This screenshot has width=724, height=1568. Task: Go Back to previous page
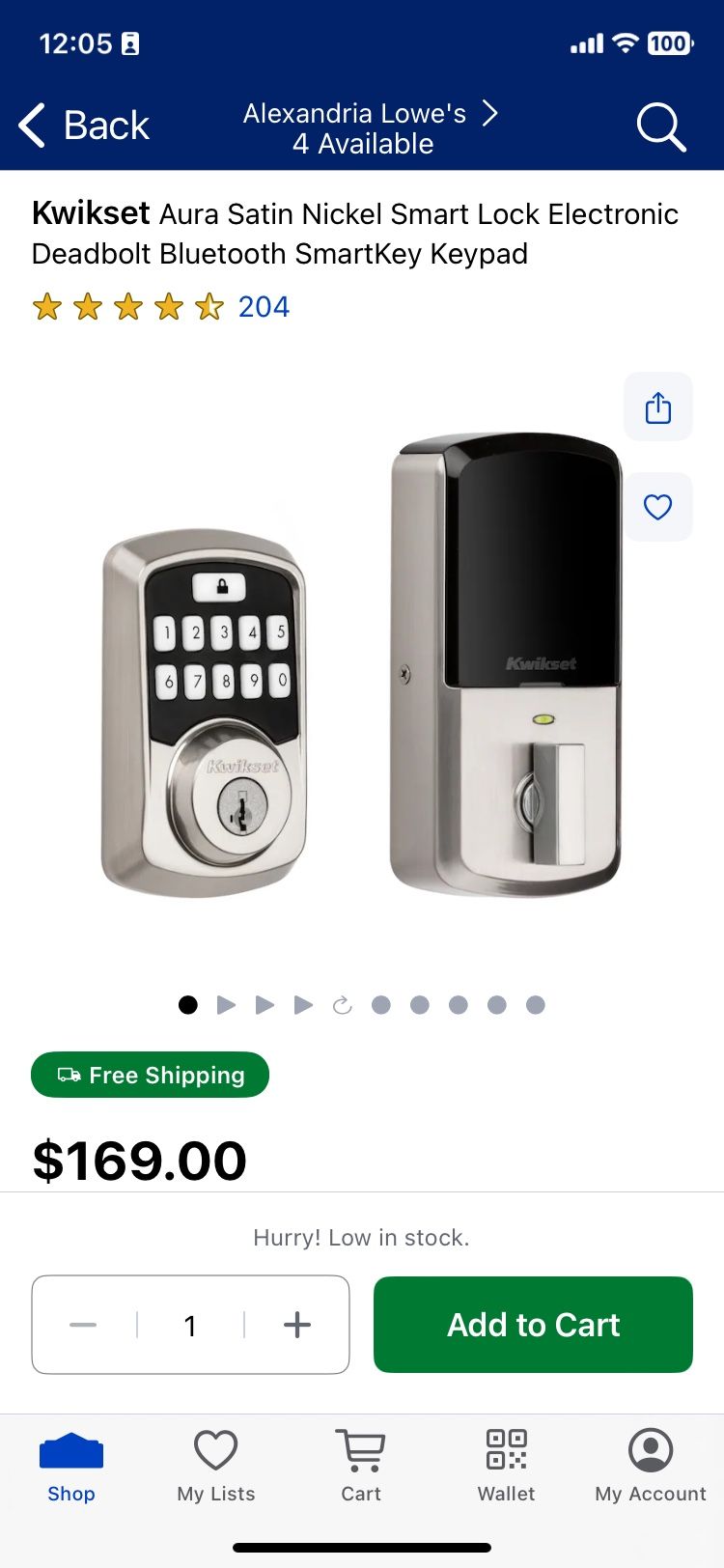(x=85, y=126)
